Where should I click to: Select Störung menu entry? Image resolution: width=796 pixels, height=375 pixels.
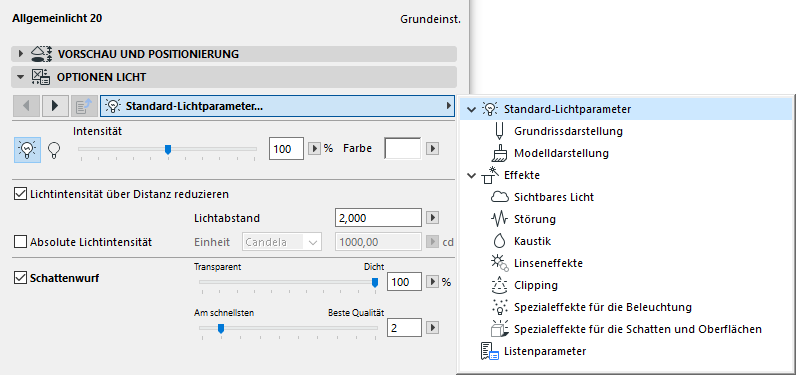point(535,219)
